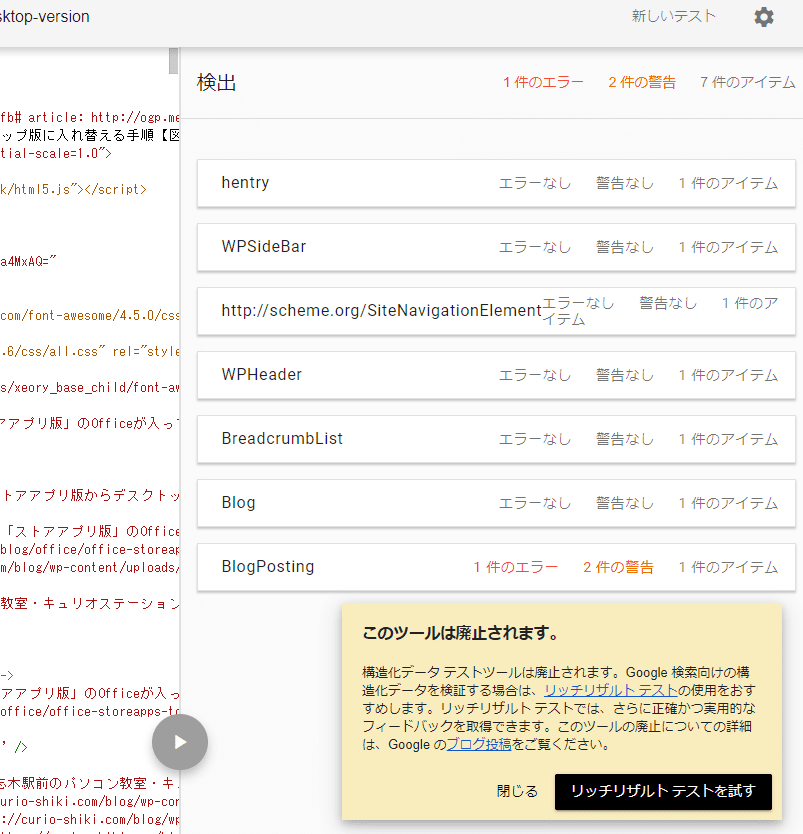Click the html5.js script code line

(73, 189)
